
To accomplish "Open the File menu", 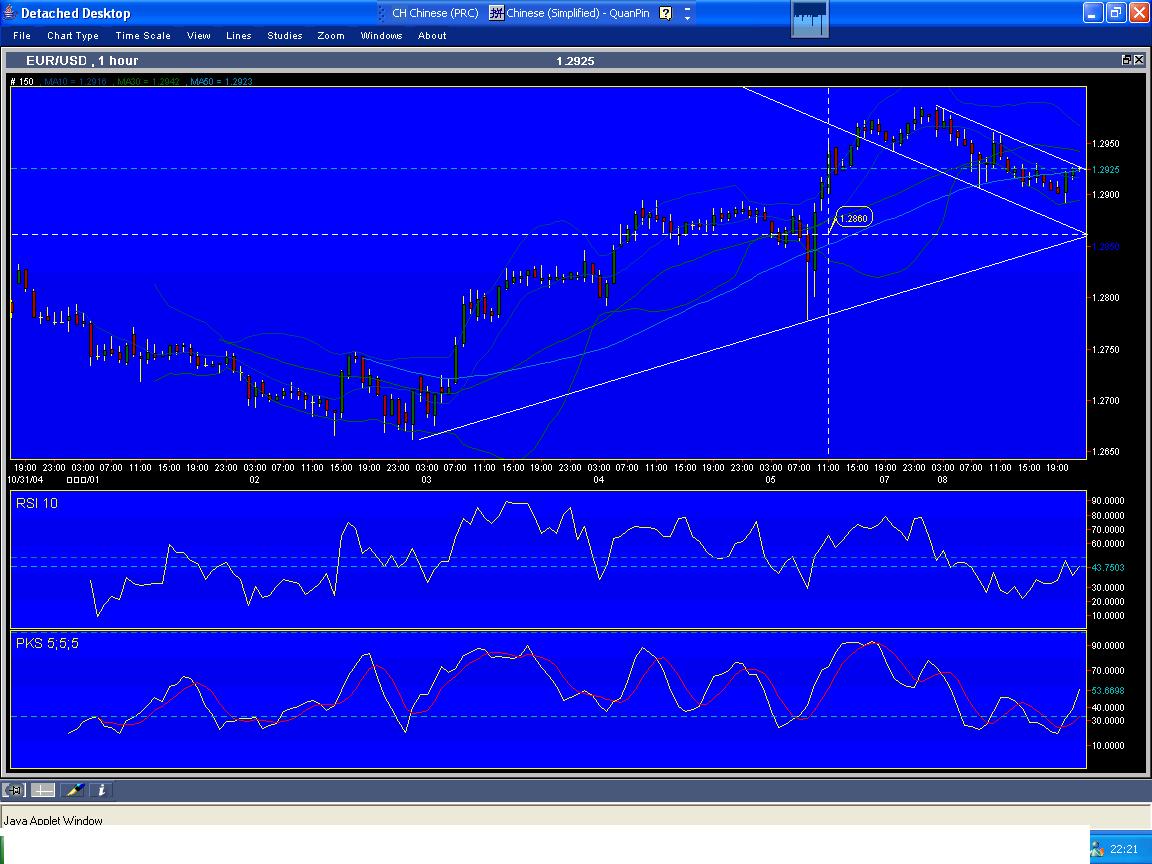I will [22, 35].
